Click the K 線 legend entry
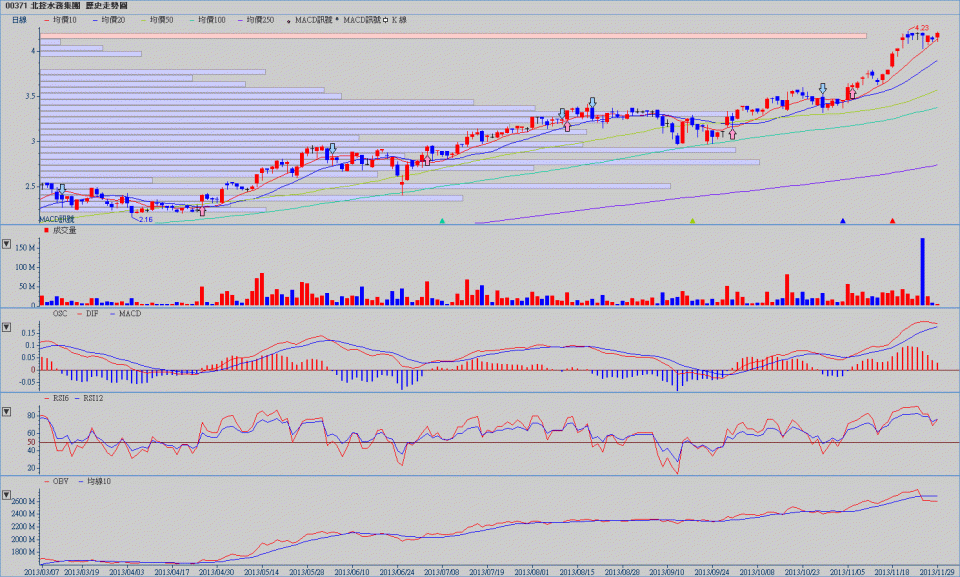The image size is (960, 577). pos(397,19)
